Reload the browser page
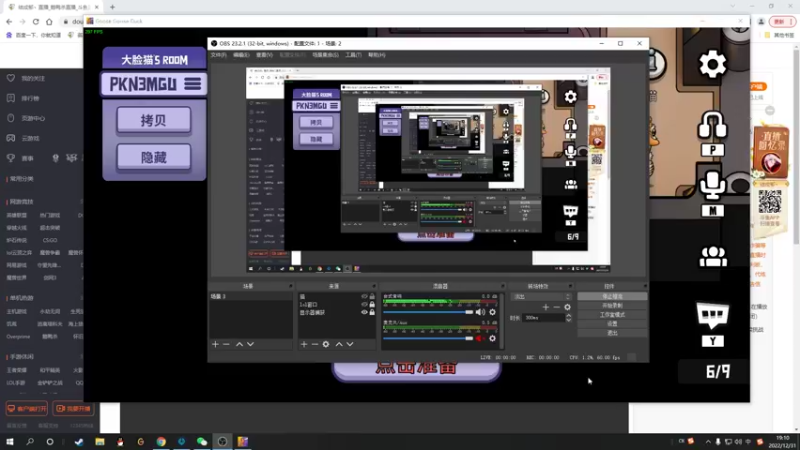 pyautogui.click(x=36, y=21)
